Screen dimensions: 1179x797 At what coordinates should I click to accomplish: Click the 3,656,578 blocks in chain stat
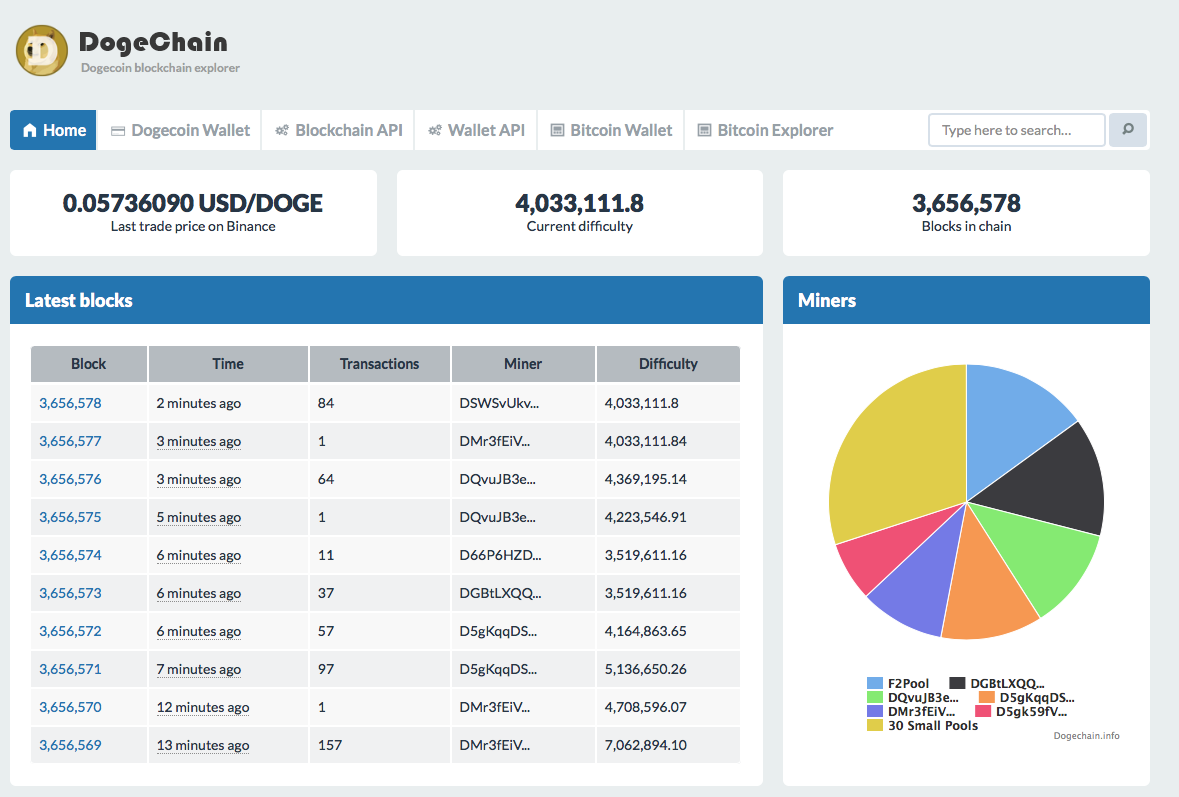(966, 203)
